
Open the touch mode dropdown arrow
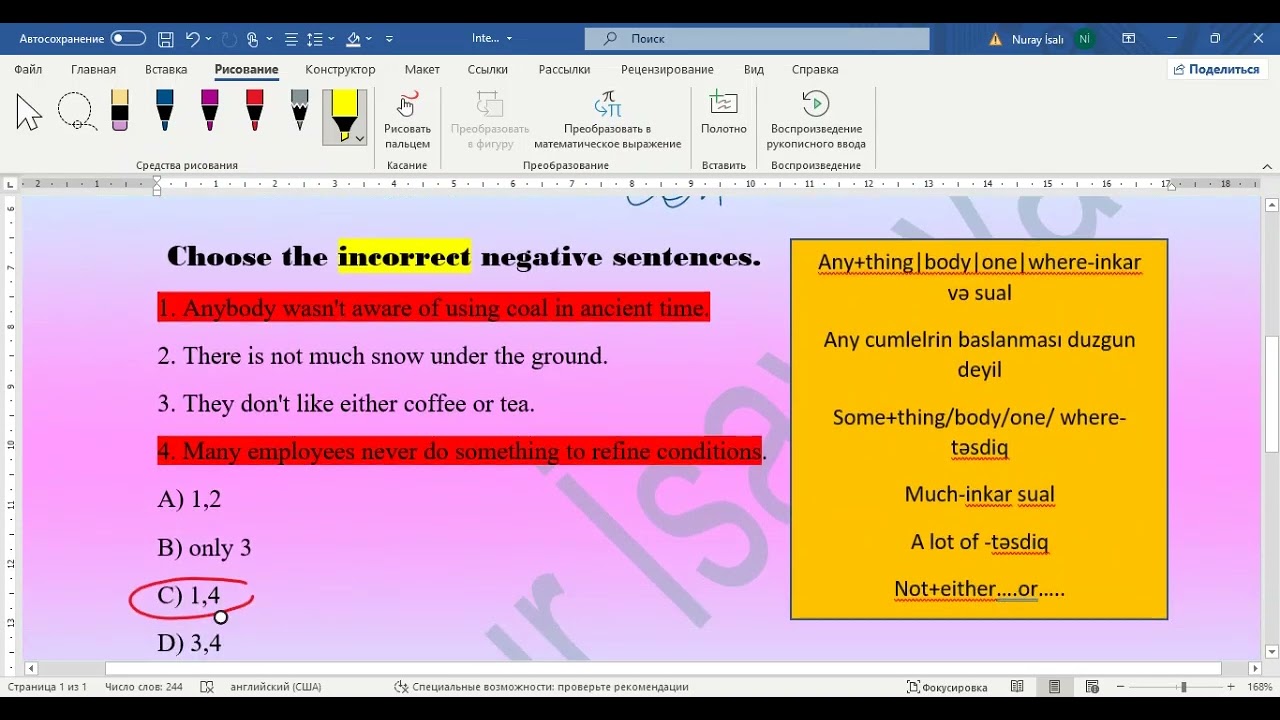pos(269,39)
